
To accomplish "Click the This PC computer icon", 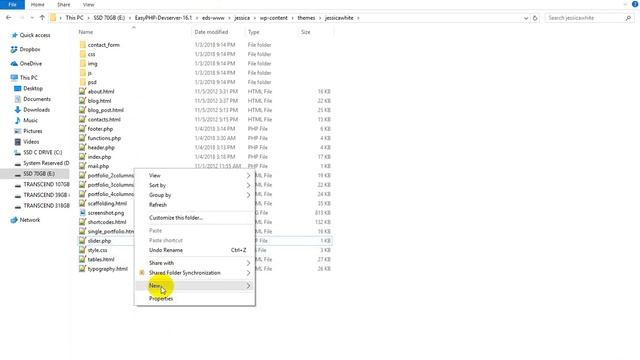I will coord(14,78).
